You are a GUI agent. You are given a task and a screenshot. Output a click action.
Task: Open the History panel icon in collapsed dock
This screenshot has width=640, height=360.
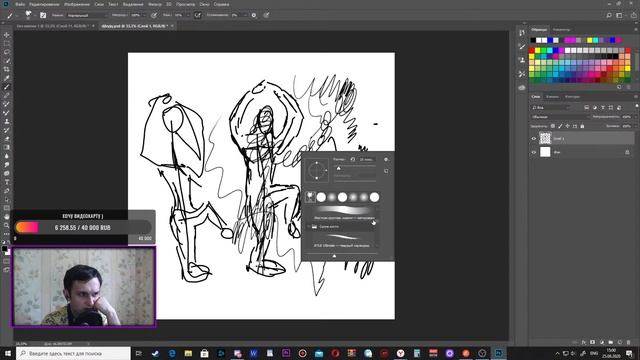522,32
